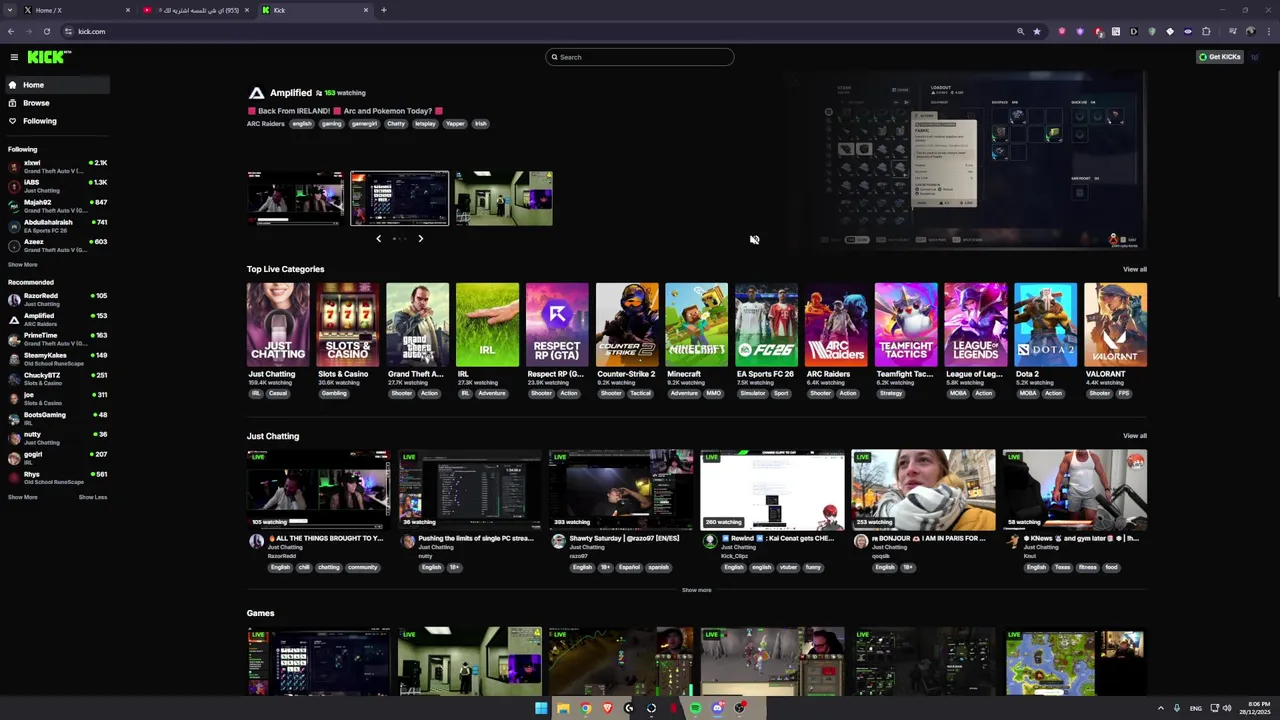Open the Respect RP (GTA) category cover

[x=557, y=325]
